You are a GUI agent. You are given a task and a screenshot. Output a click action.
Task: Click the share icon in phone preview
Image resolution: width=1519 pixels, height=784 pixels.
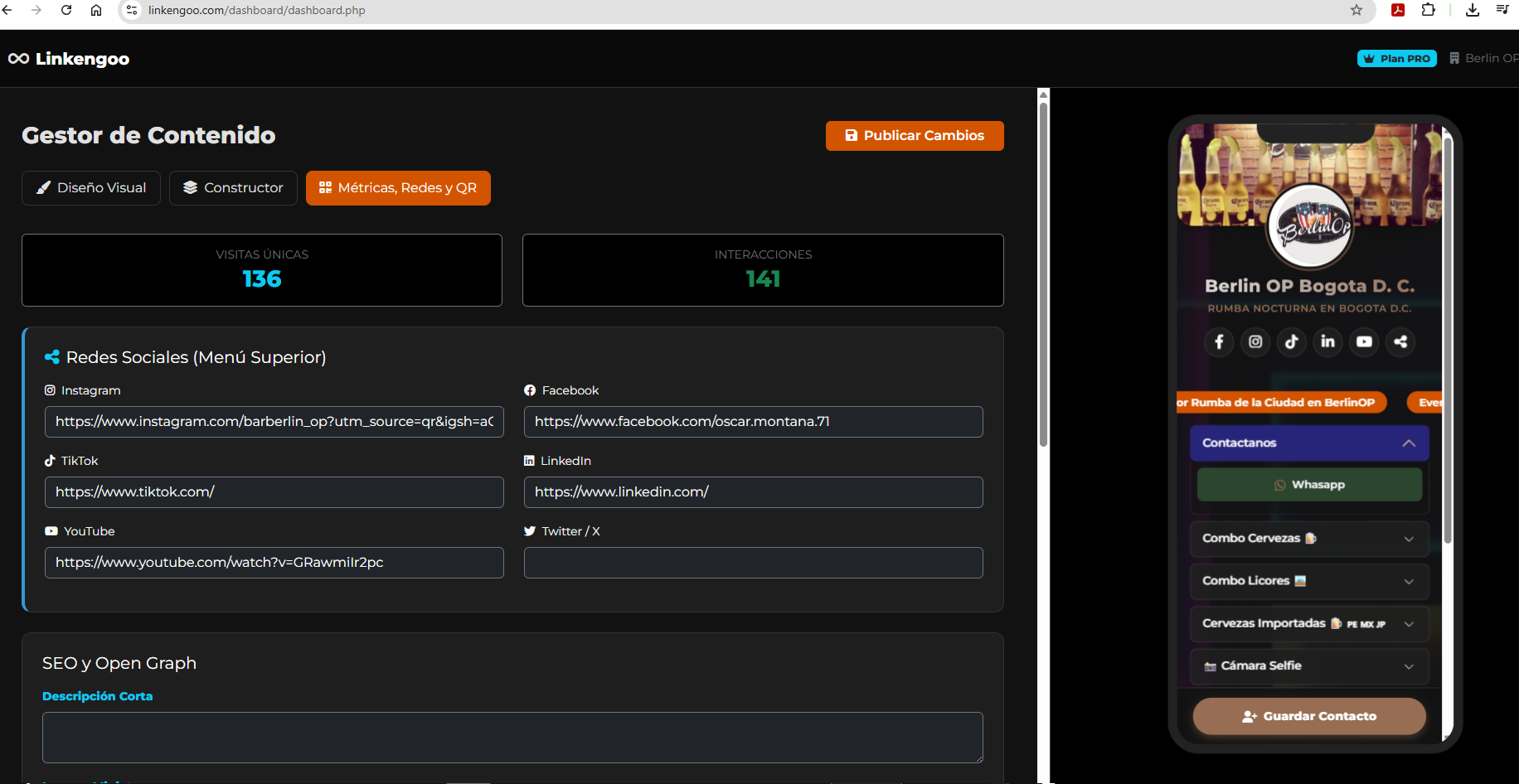[x=1400, y=341]
